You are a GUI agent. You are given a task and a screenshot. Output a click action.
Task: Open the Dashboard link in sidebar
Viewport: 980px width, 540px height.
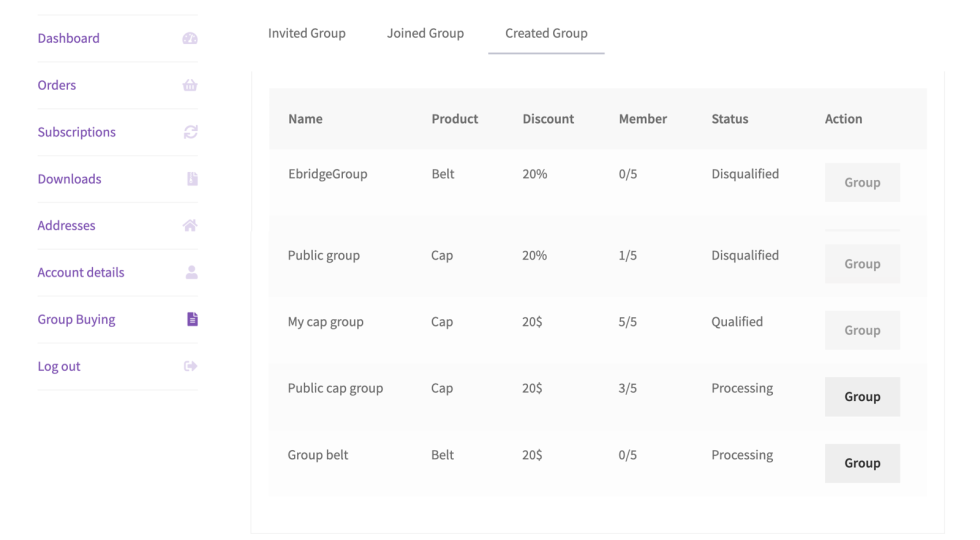click(x=69, y=38)
